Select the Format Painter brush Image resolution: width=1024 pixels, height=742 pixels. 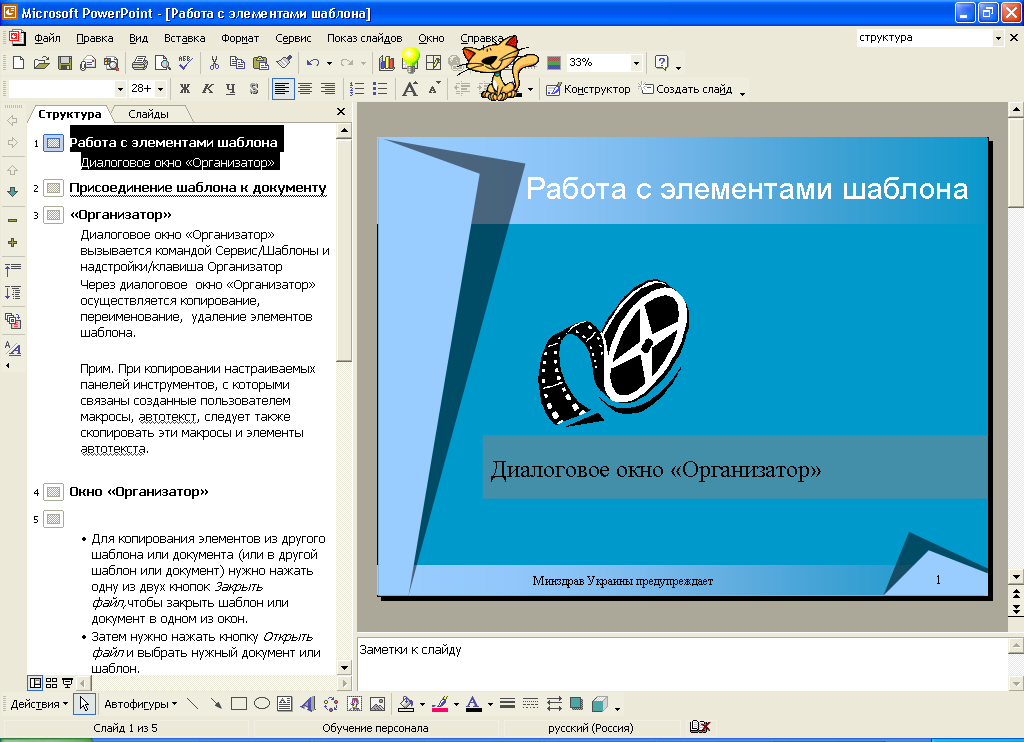pos(284,63)
